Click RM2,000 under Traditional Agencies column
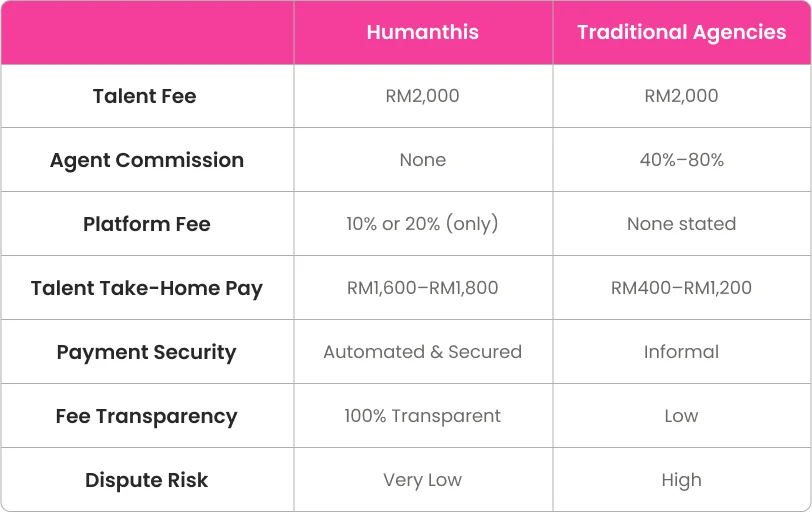Image resolution: width=812 pixels, height=512 pixels. (x=681, y=96)
